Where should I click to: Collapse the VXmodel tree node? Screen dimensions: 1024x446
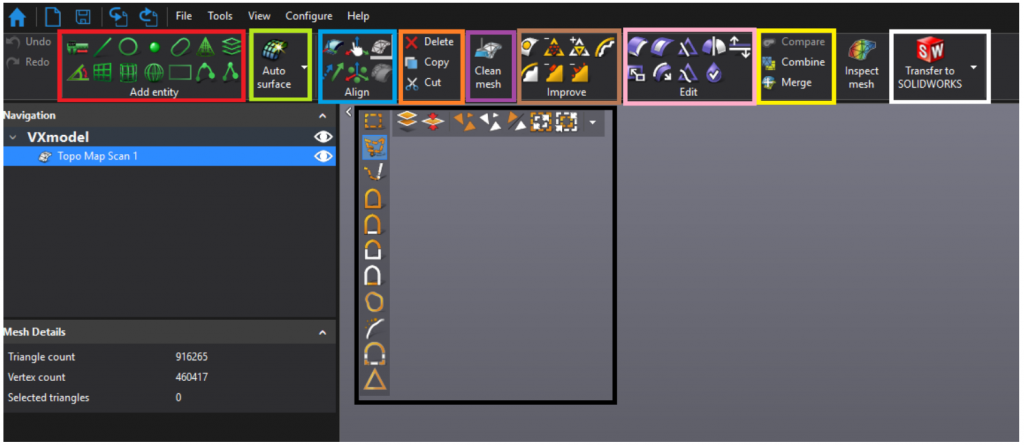pos(13,137)
